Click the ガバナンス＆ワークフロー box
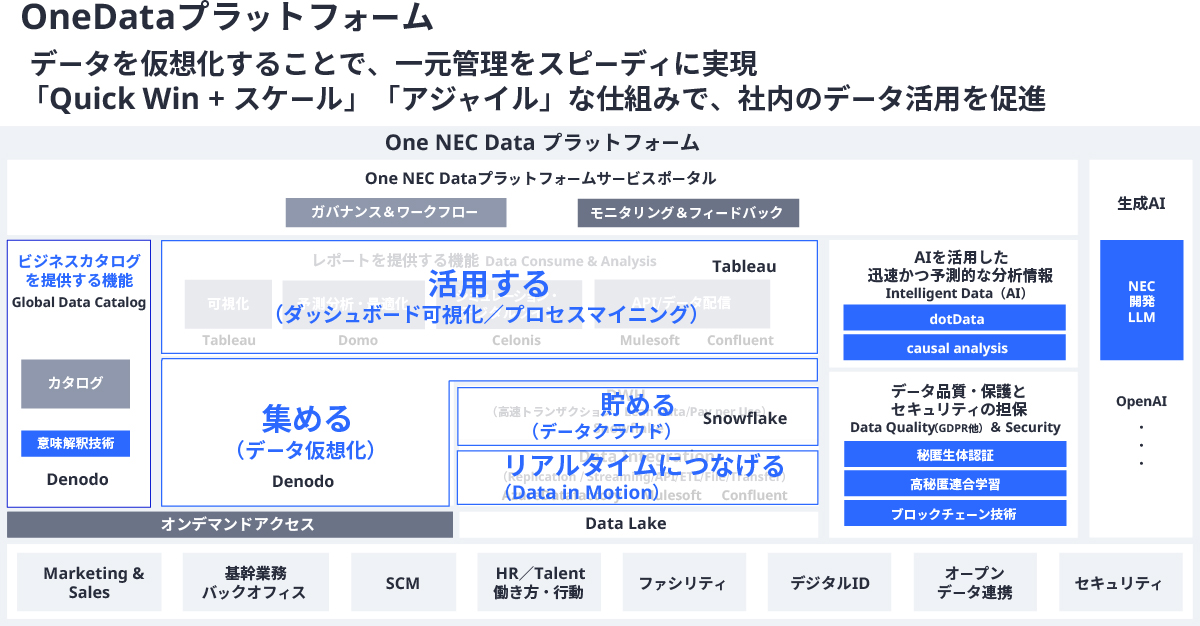This screenshot has height=626, width=1200. tap(395, 212)
